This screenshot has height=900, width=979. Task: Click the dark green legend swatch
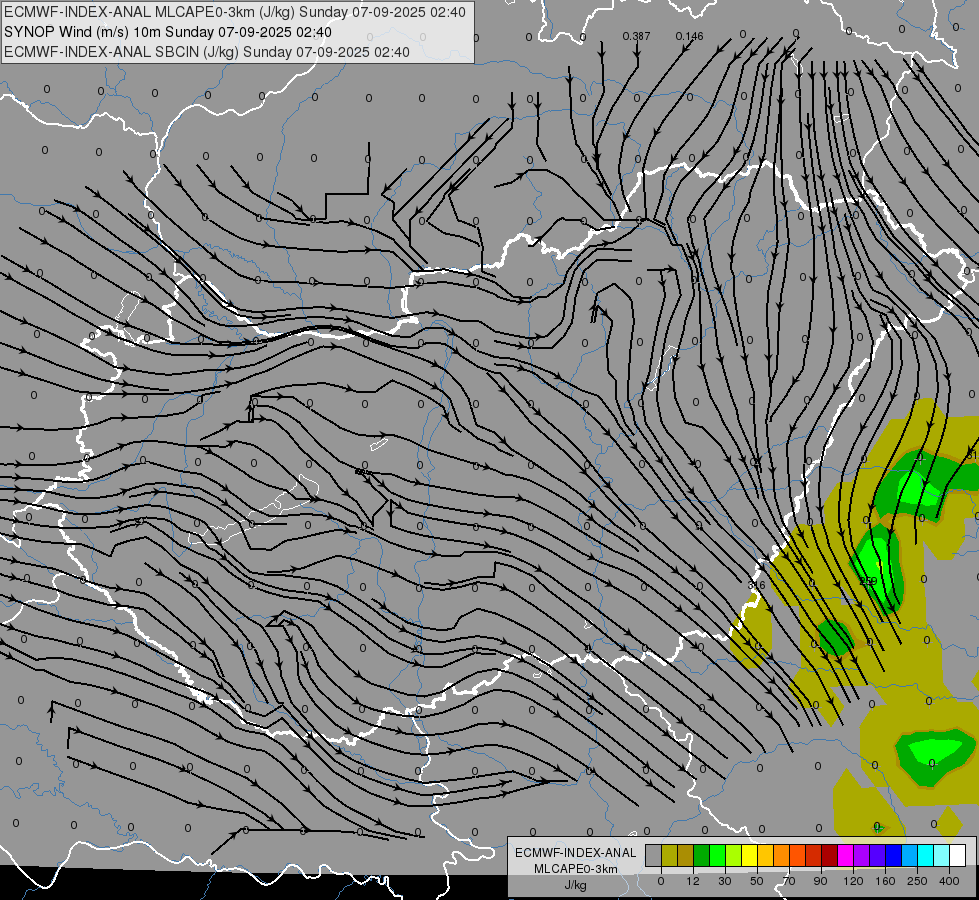[702, 856]
